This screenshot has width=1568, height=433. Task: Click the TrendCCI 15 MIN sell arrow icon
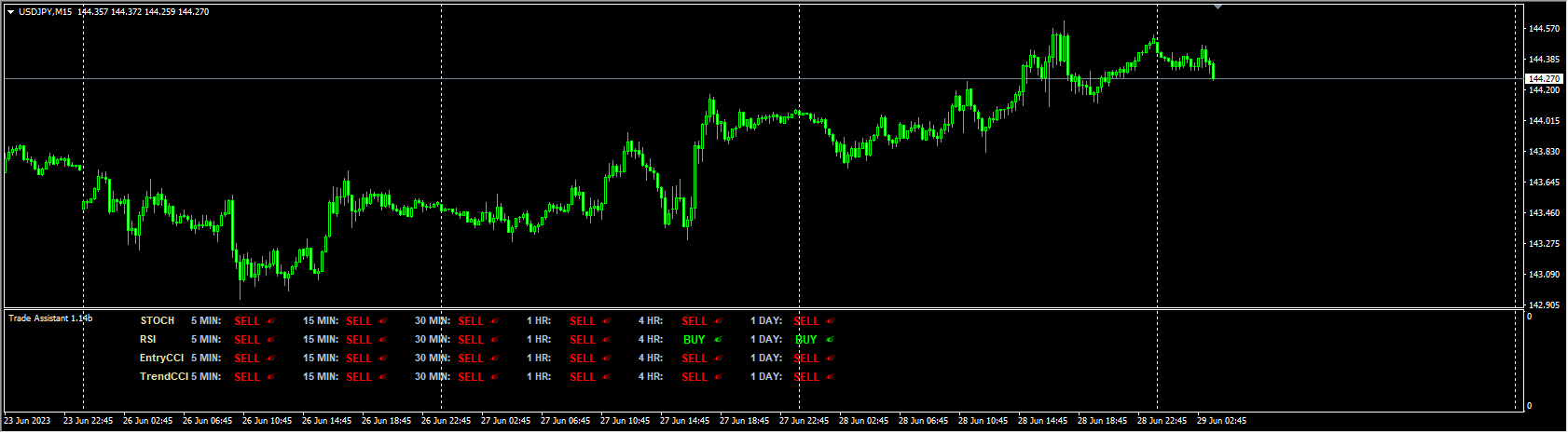click(x=382, y=377)
